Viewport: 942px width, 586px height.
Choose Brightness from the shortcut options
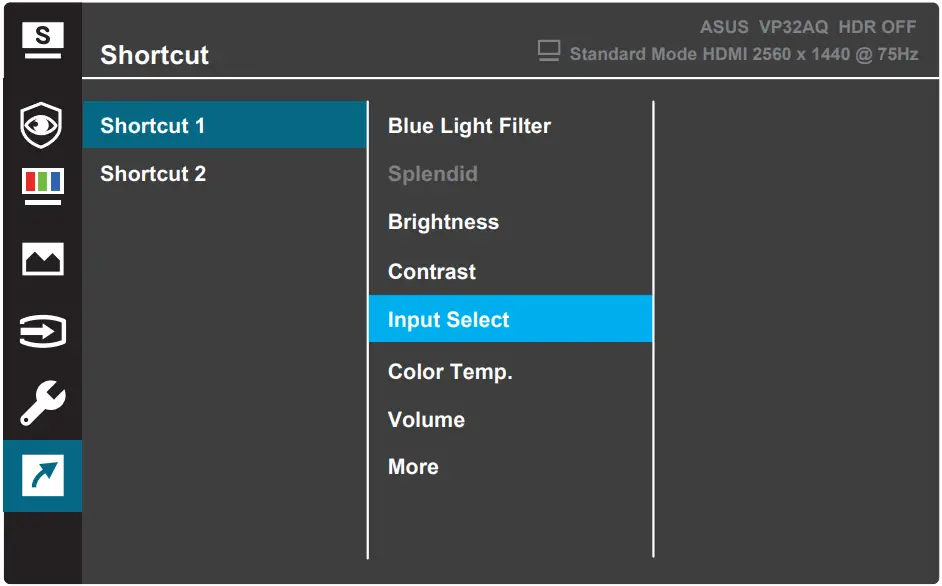coord(443,222)
